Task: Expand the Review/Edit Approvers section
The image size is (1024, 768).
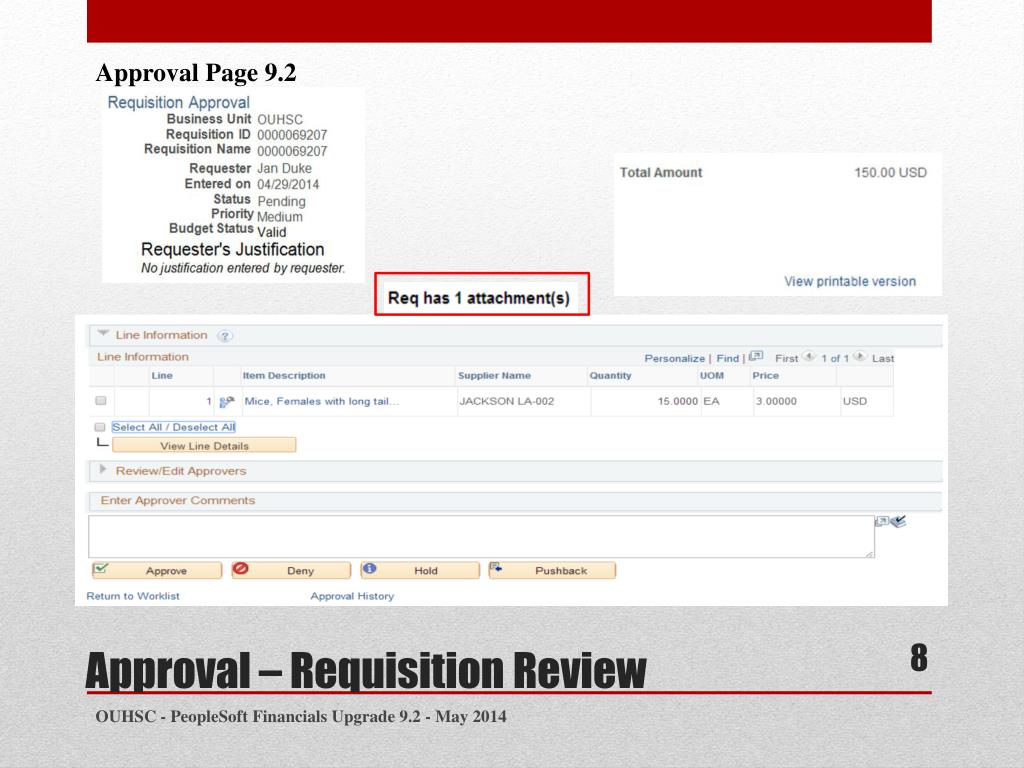Action: 103,470
